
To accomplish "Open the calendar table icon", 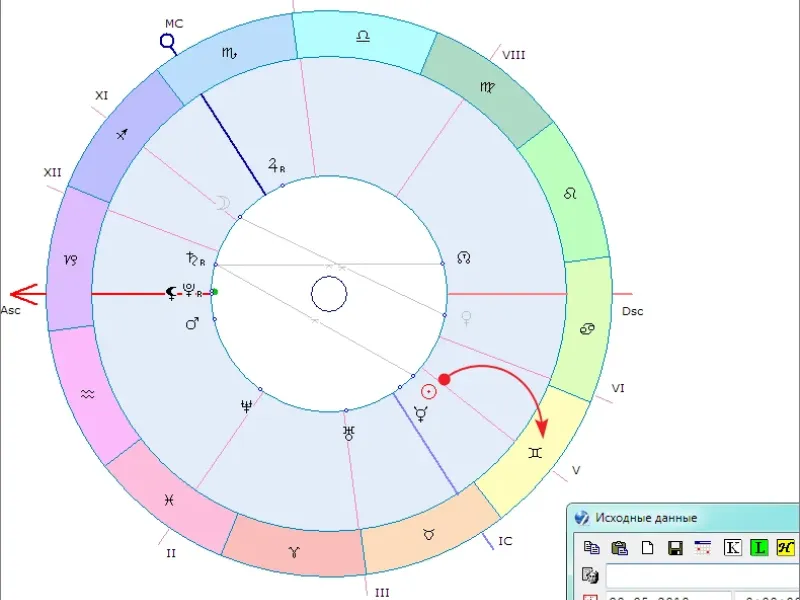I will click(702, 548).
